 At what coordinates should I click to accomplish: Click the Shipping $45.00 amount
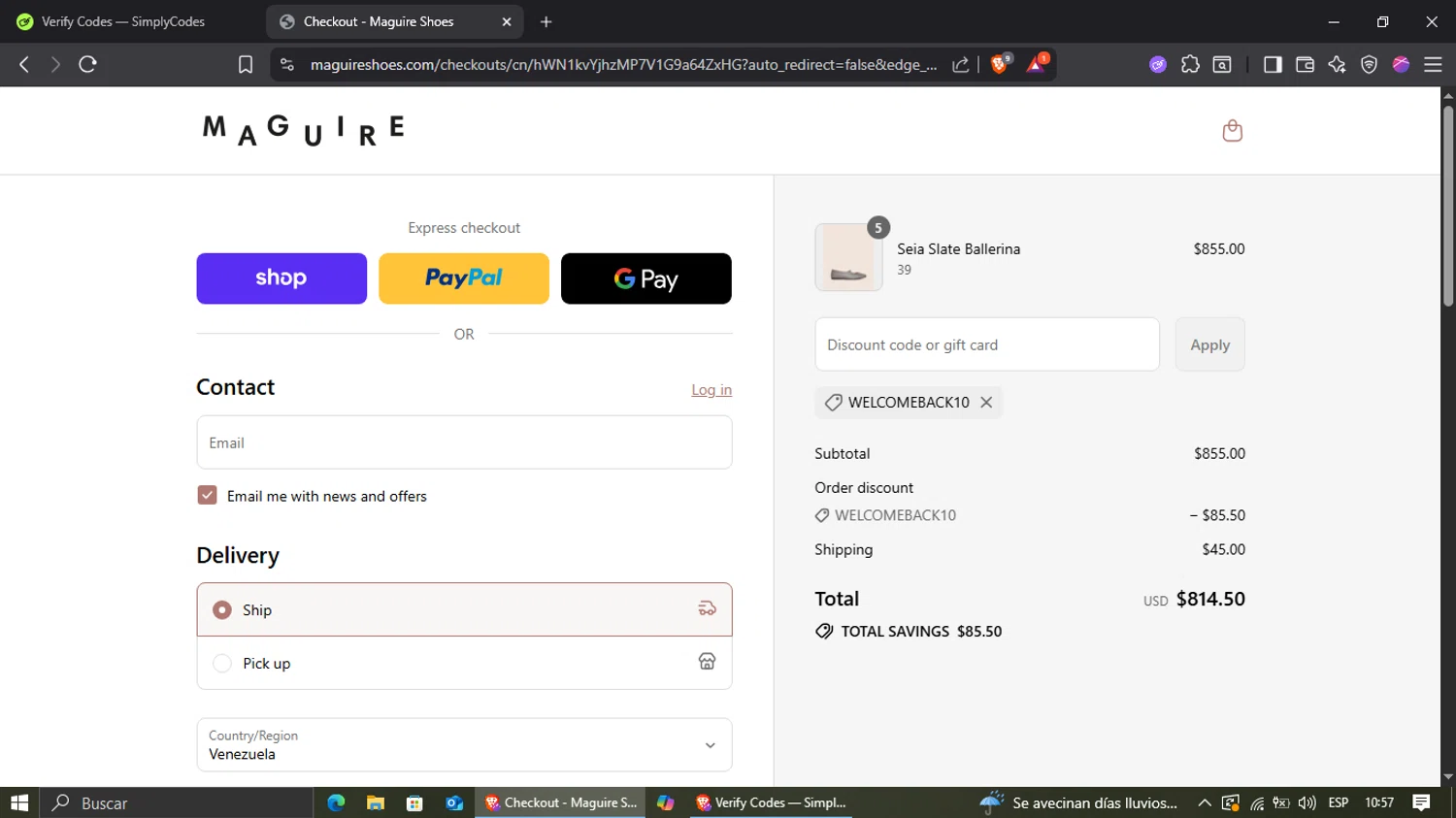click(1223, 549)
